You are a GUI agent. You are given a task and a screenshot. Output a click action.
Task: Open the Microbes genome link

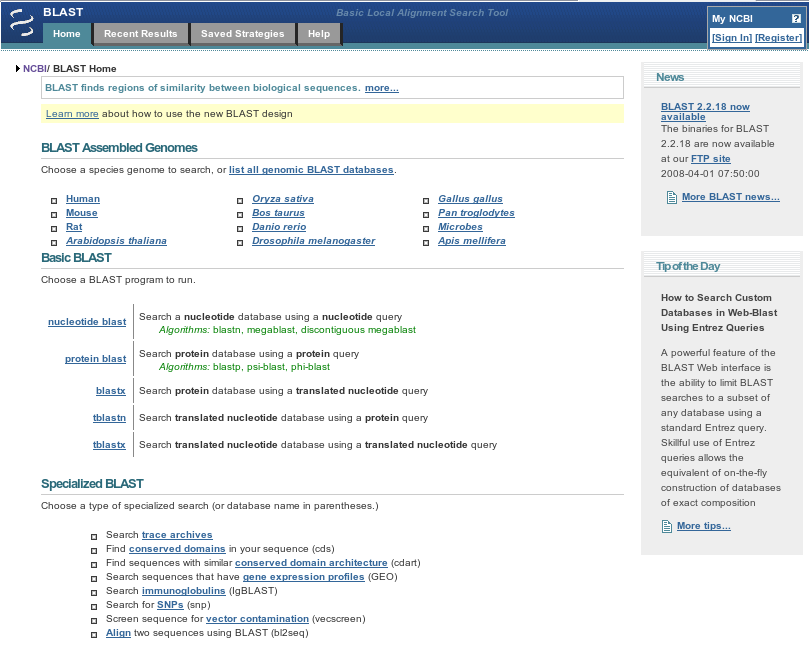[x=460, y=226]
